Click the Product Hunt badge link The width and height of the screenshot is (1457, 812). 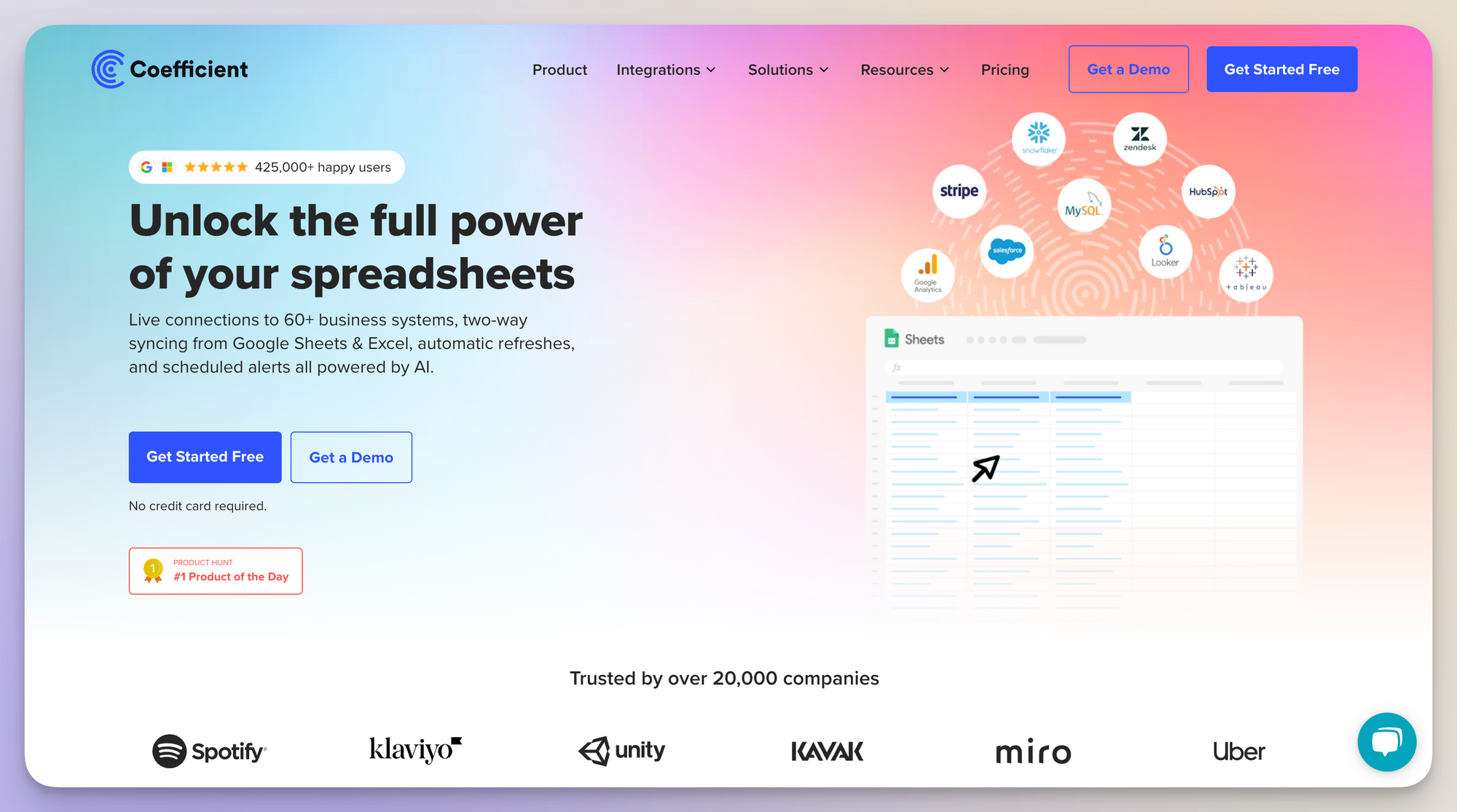click(x=214, y=571)
